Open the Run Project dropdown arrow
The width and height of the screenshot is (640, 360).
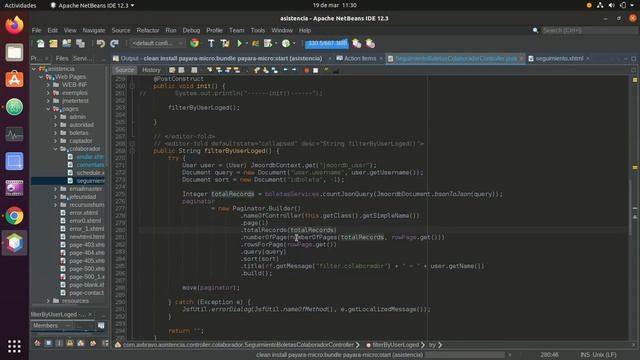click(x=247, y=43)
